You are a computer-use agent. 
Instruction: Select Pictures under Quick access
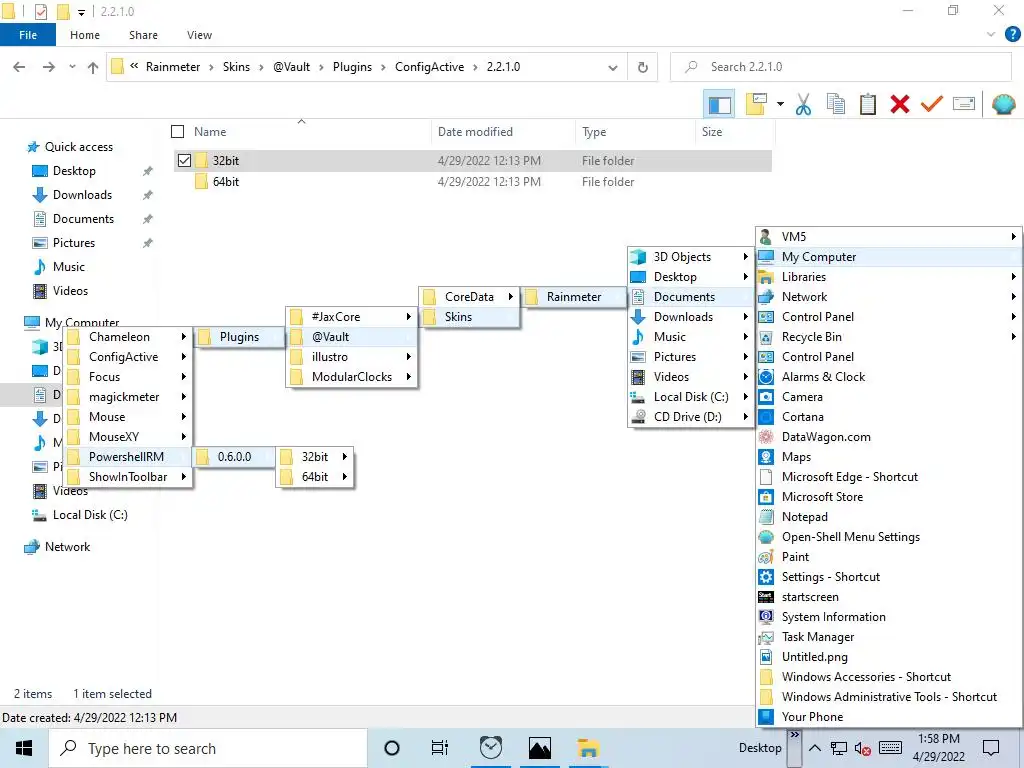click(74, 243)
